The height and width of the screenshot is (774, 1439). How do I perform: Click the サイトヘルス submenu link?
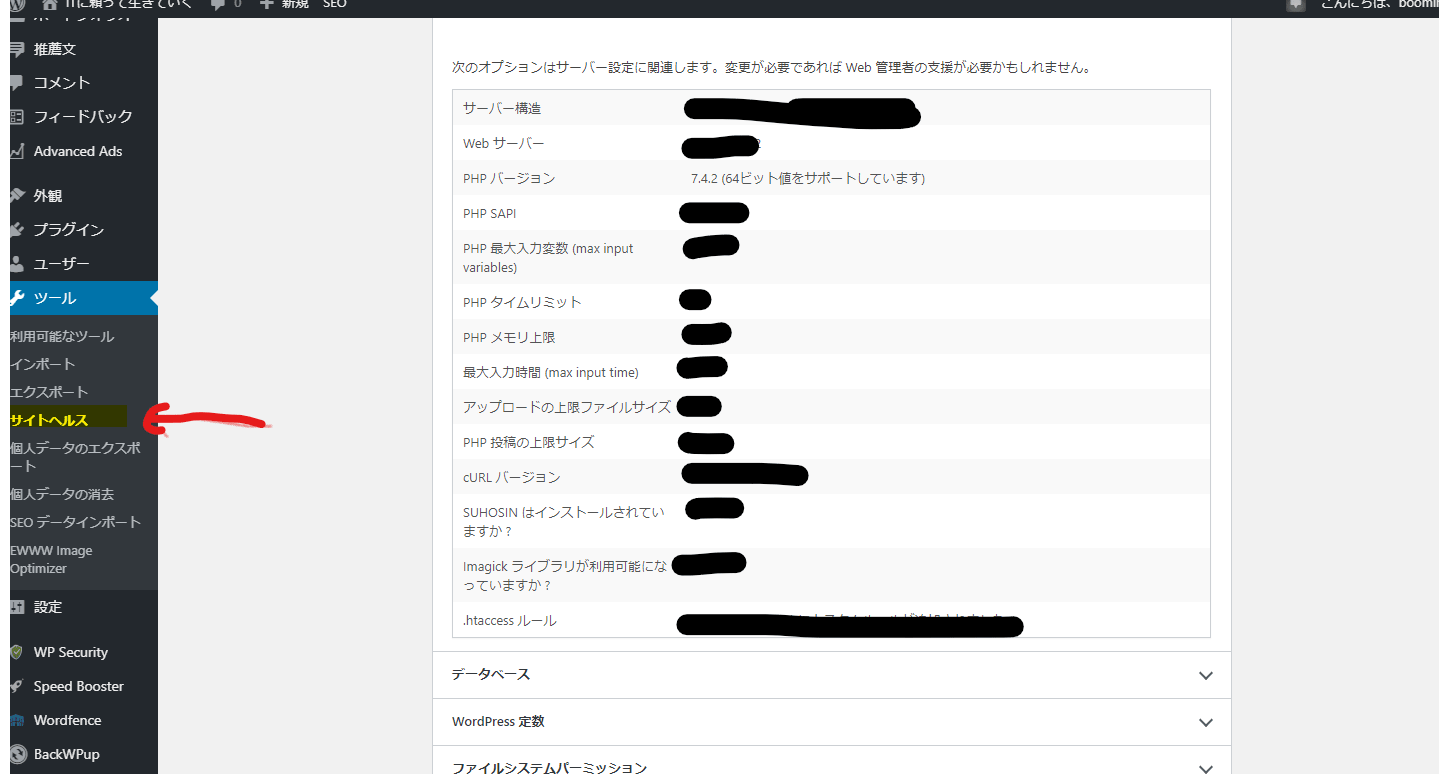[49, 420]
